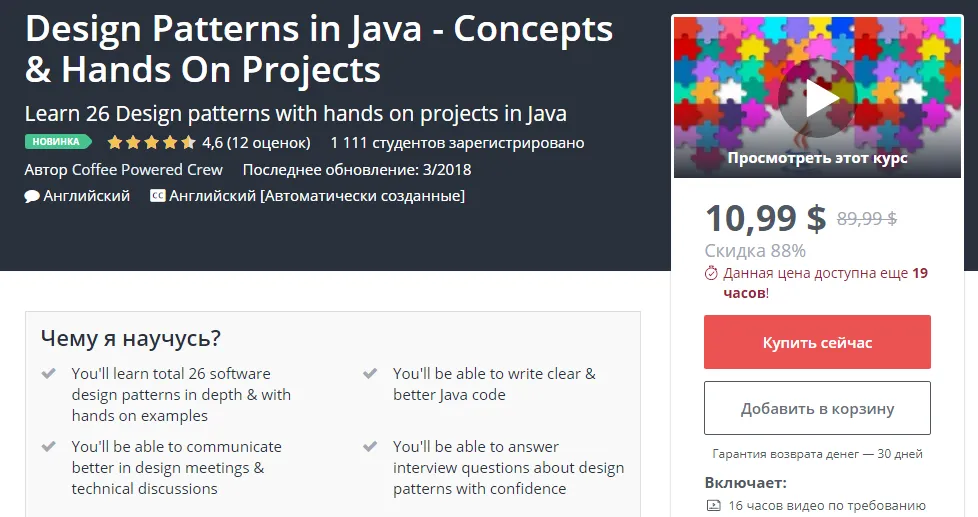The width and height of the screenshot is (978, 517).
Task: Open the Coffee Powered Crew author link
Action: [x=147, y=169]
